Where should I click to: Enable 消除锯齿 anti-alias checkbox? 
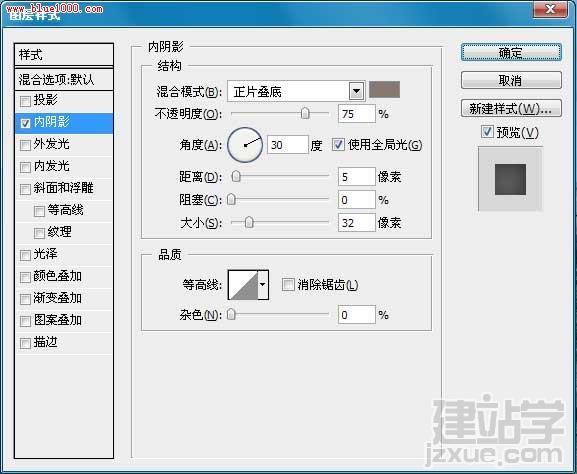click(x=288, y=284)
